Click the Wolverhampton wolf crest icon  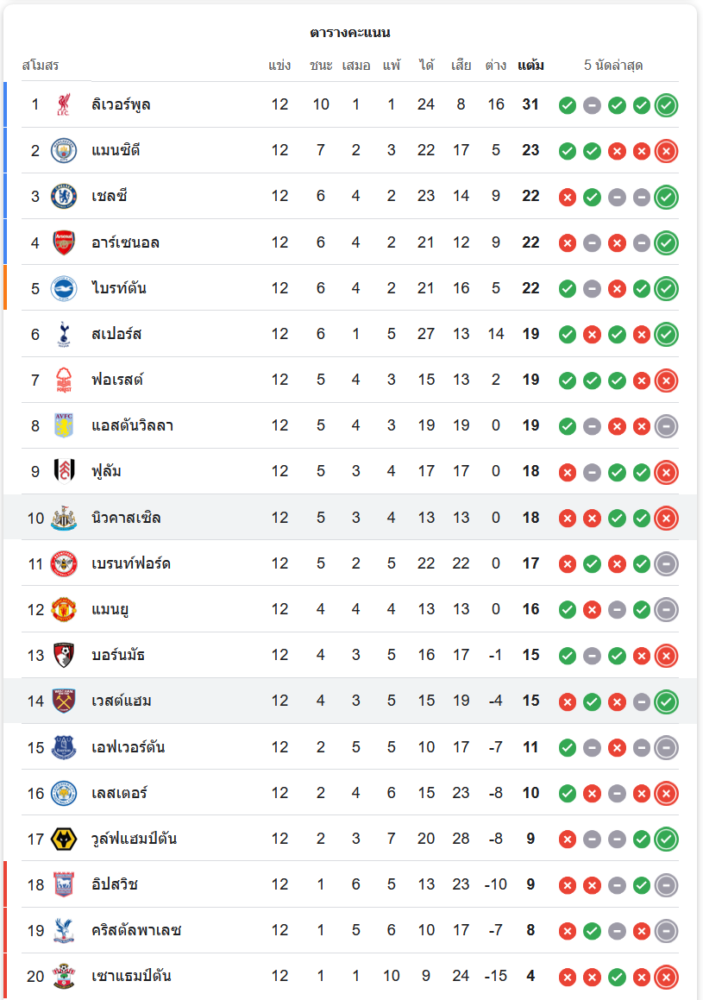click(x=64, y=839)
